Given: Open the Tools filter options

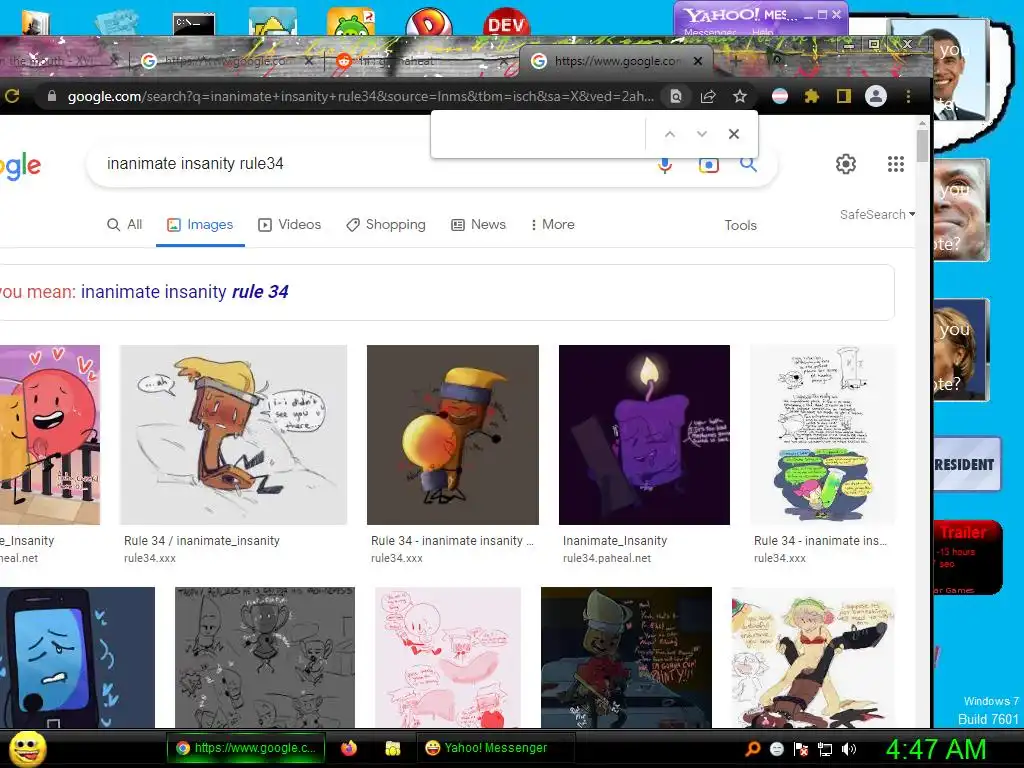Looking at the screenshot, I should coord(741,225).
